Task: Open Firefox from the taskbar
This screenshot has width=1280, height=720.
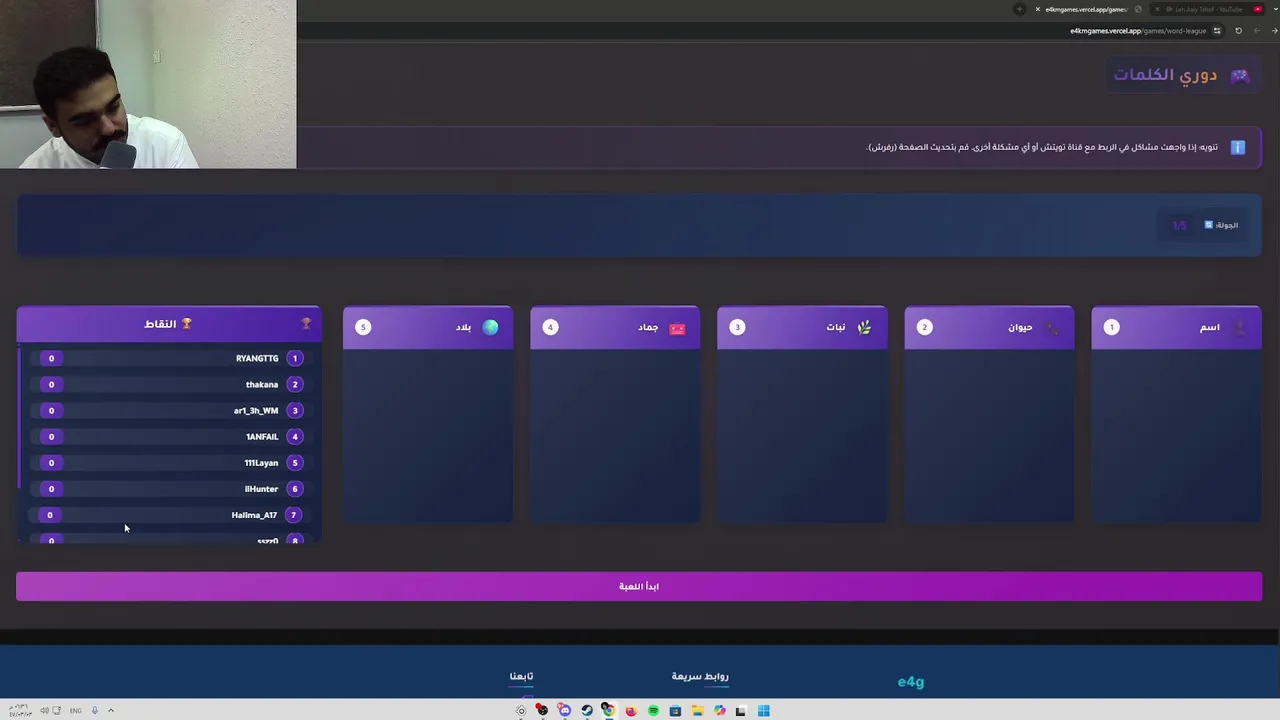Action: pos(630,711)
